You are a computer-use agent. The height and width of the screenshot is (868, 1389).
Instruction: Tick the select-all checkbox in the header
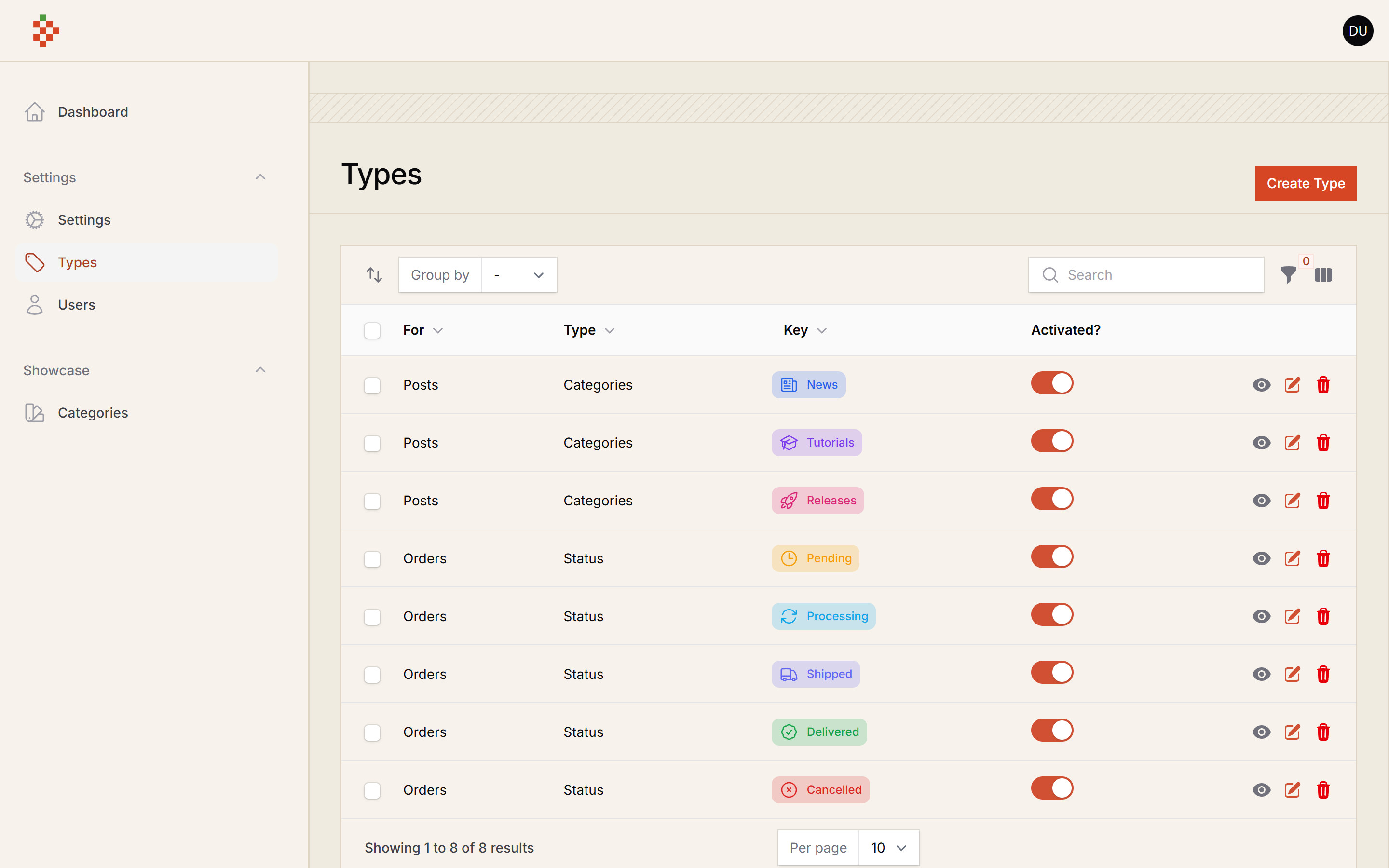pos(372,331)
